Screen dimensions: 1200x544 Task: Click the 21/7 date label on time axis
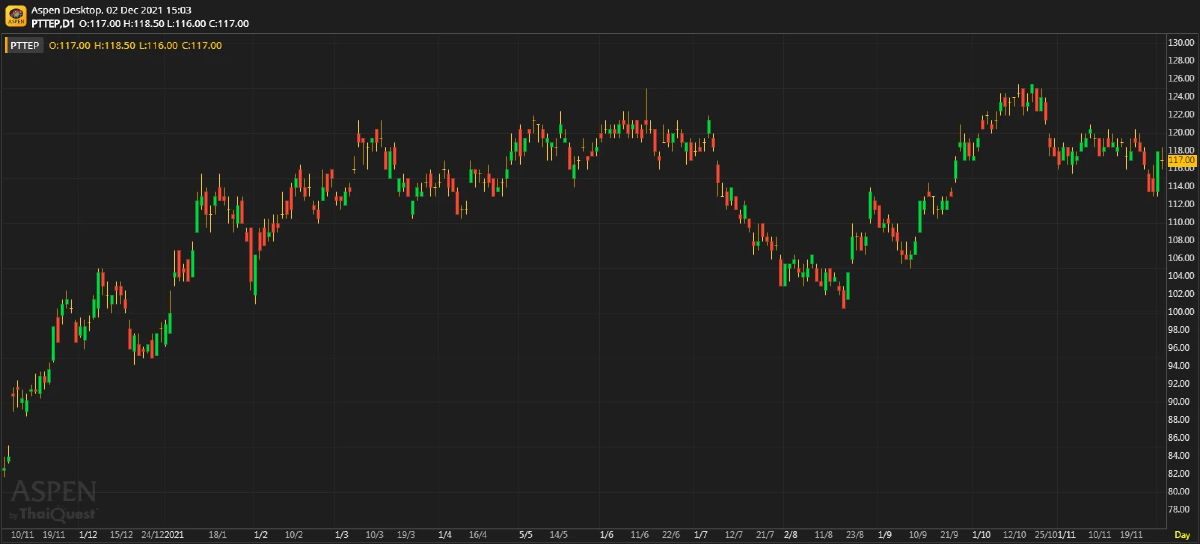[765, 535]
